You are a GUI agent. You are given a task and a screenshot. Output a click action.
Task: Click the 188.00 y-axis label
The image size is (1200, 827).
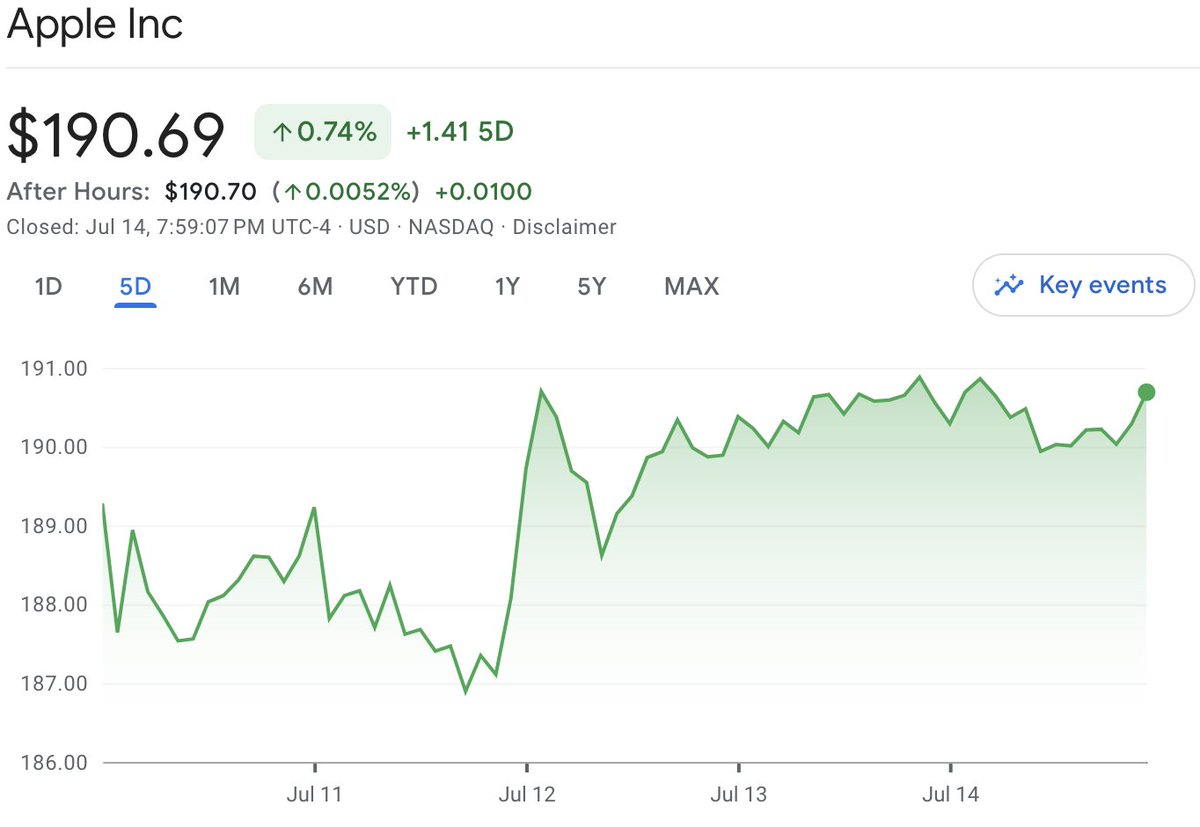pos(53,605)
